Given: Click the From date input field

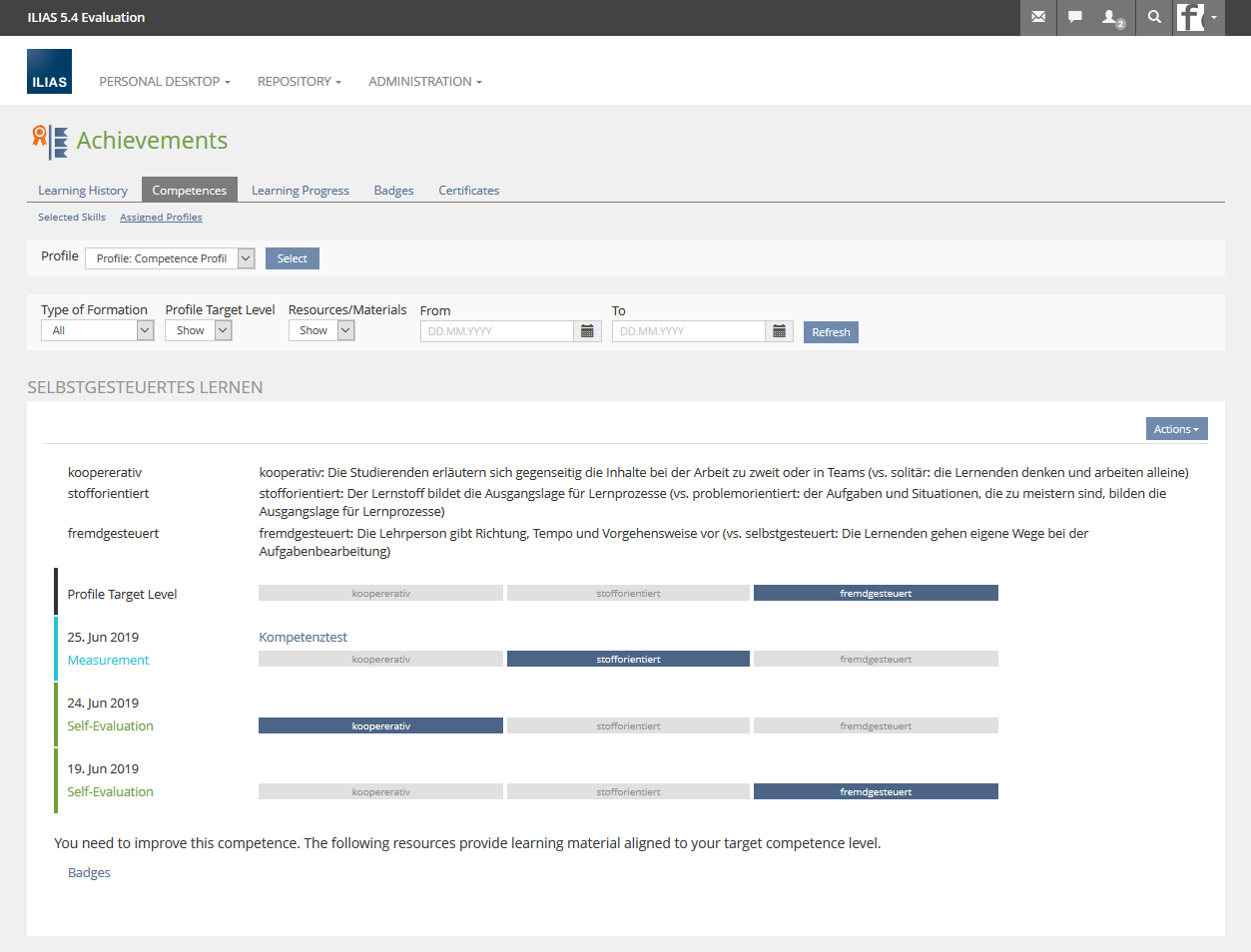Looking at the screenshot, I should point(496,331).
